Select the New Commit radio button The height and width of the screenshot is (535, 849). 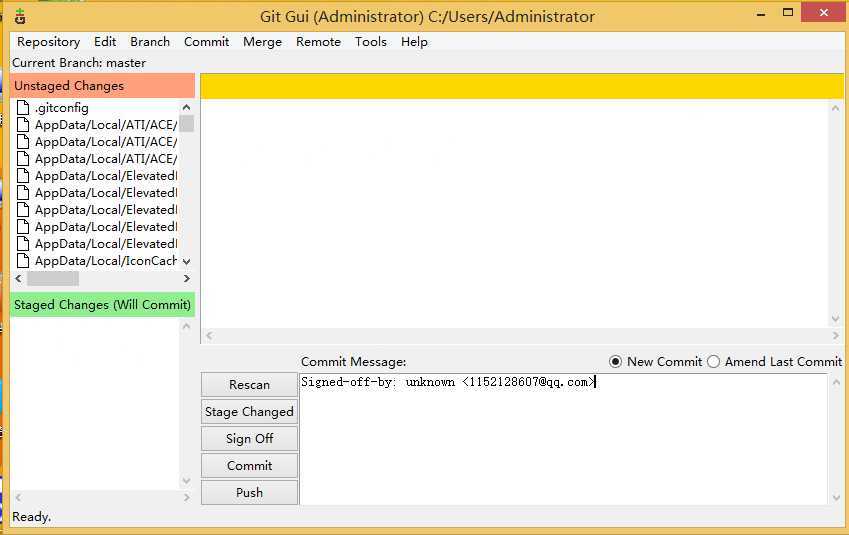pos(615,362)
